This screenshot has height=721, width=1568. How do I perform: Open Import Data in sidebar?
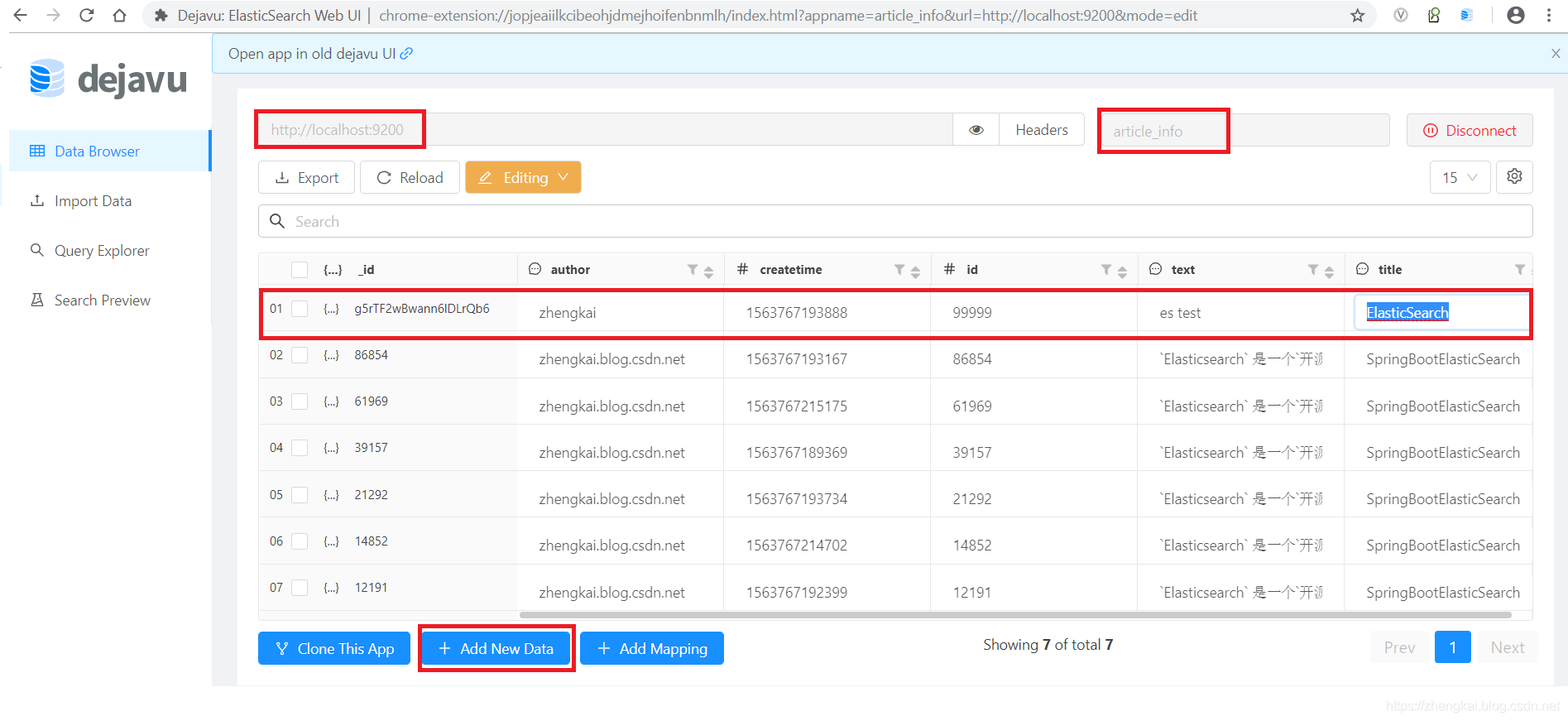[x=109, y=201]
